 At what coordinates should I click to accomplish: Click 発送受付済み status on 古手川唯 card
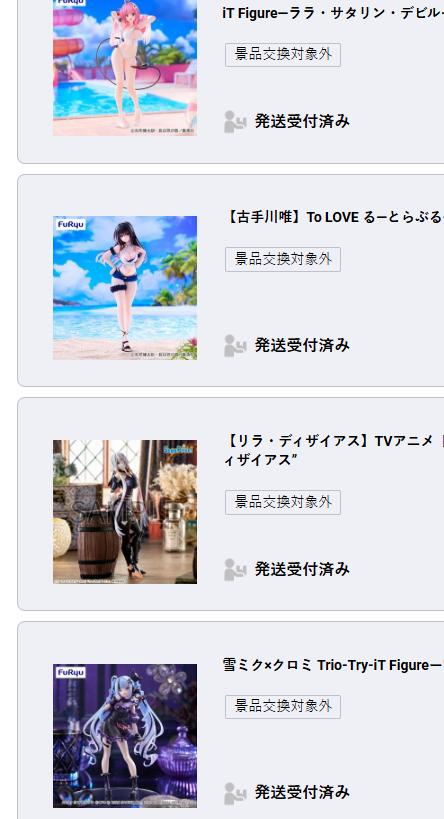(x=302, y=345)
